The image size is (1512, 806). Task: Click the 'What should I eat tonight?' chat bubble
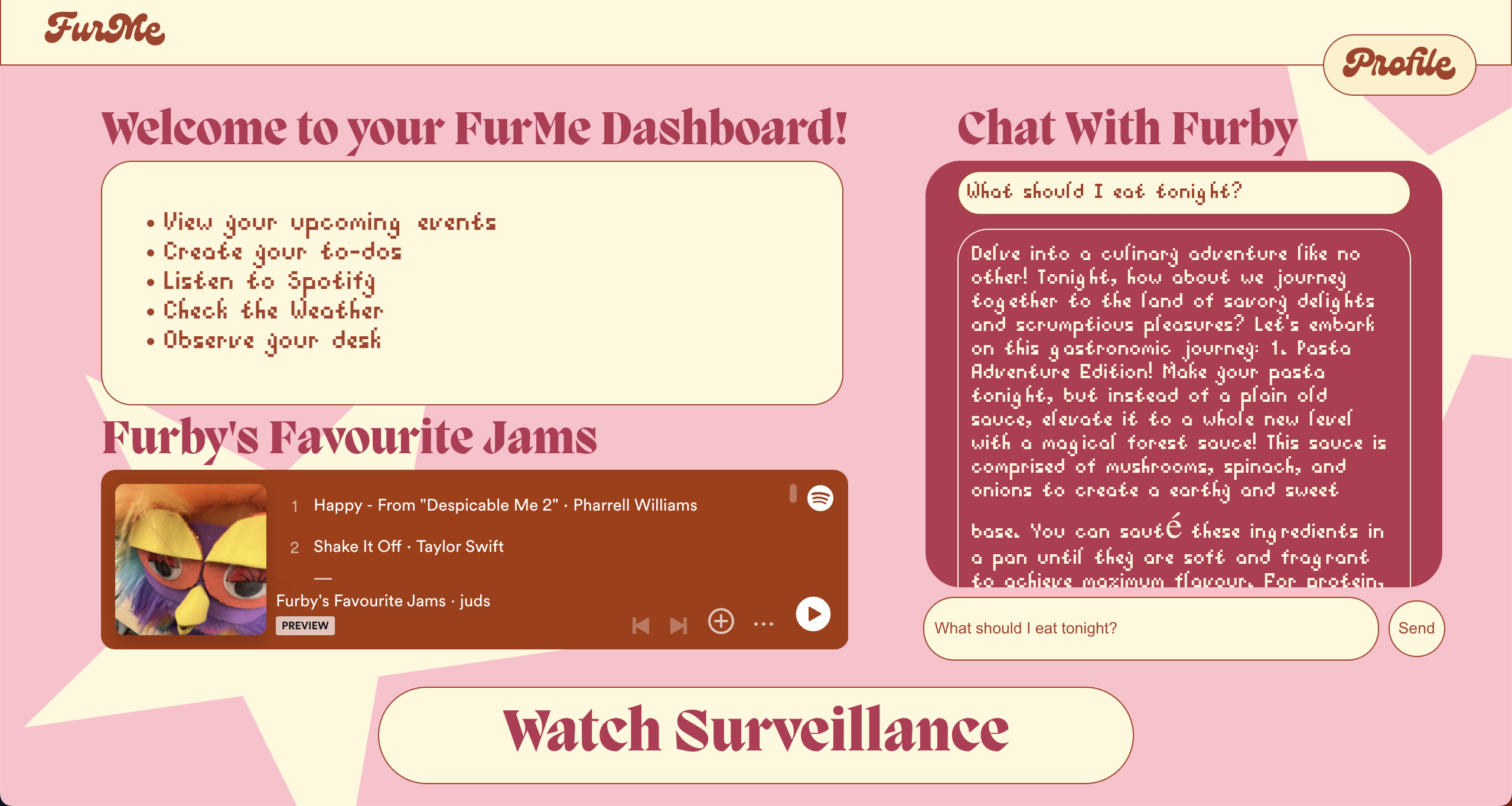click(x=1183, y=193)
